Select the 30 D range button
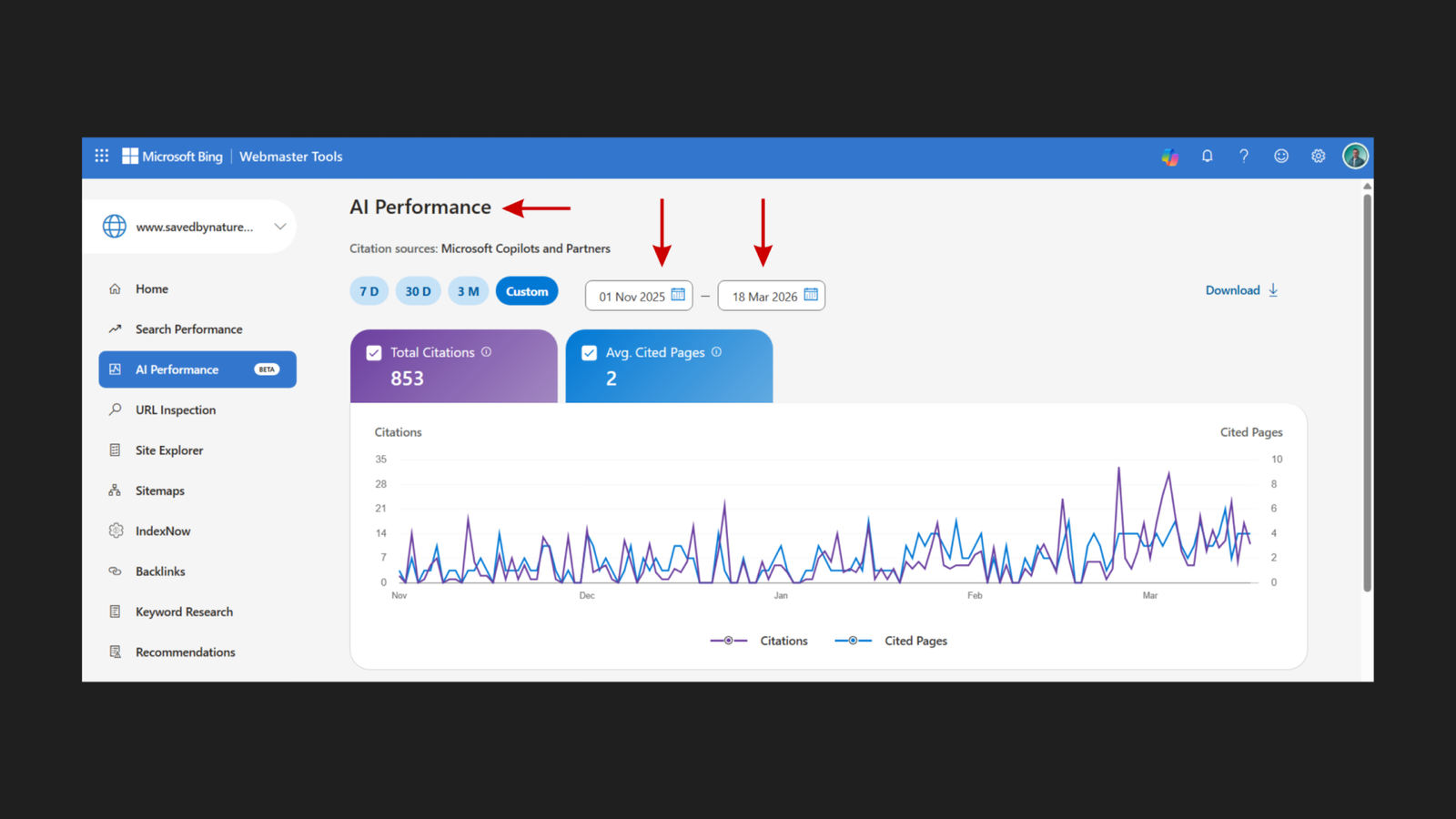The height and width of the screenshot is (819, 1456). [418, 290]
